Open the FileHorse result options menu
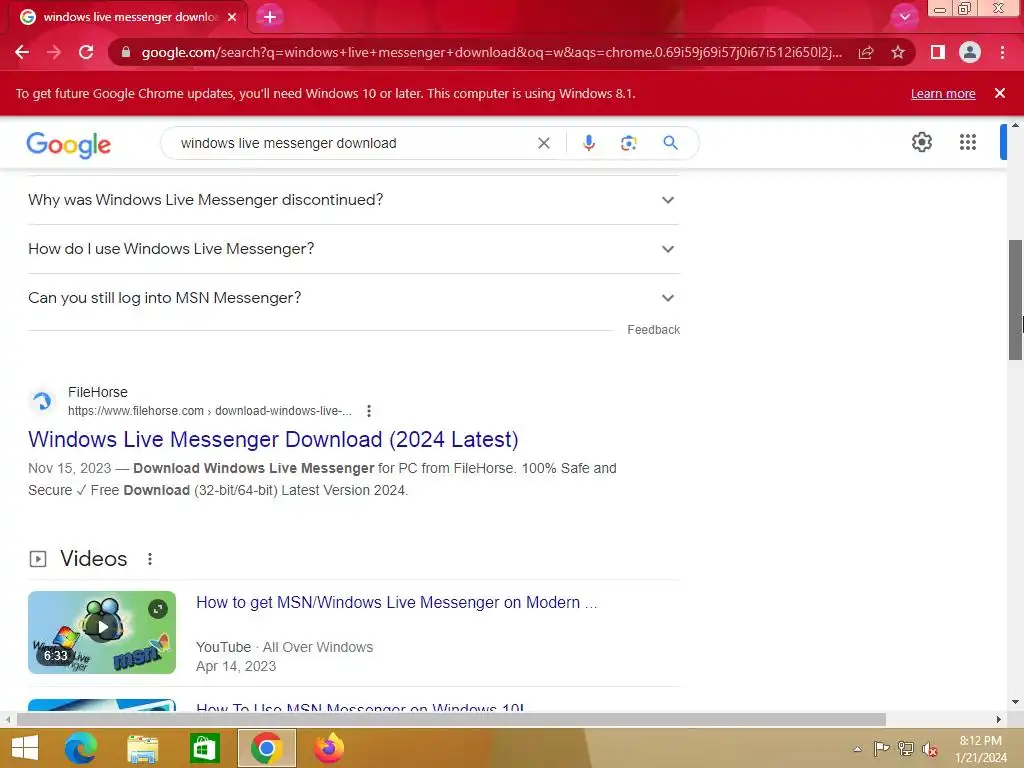This screenshot has width=1024, height=768. coord(369,411)
